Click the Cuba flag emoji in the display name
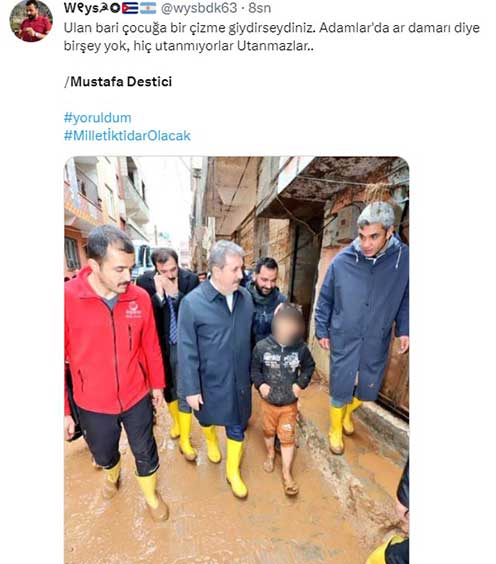This screenshot has height=564, width=496. (x=130, y=8)
